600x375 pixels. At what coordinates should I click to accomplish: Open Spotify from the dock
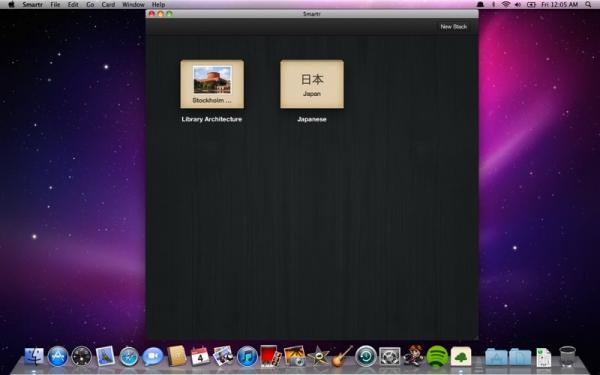tap(437, 357)
